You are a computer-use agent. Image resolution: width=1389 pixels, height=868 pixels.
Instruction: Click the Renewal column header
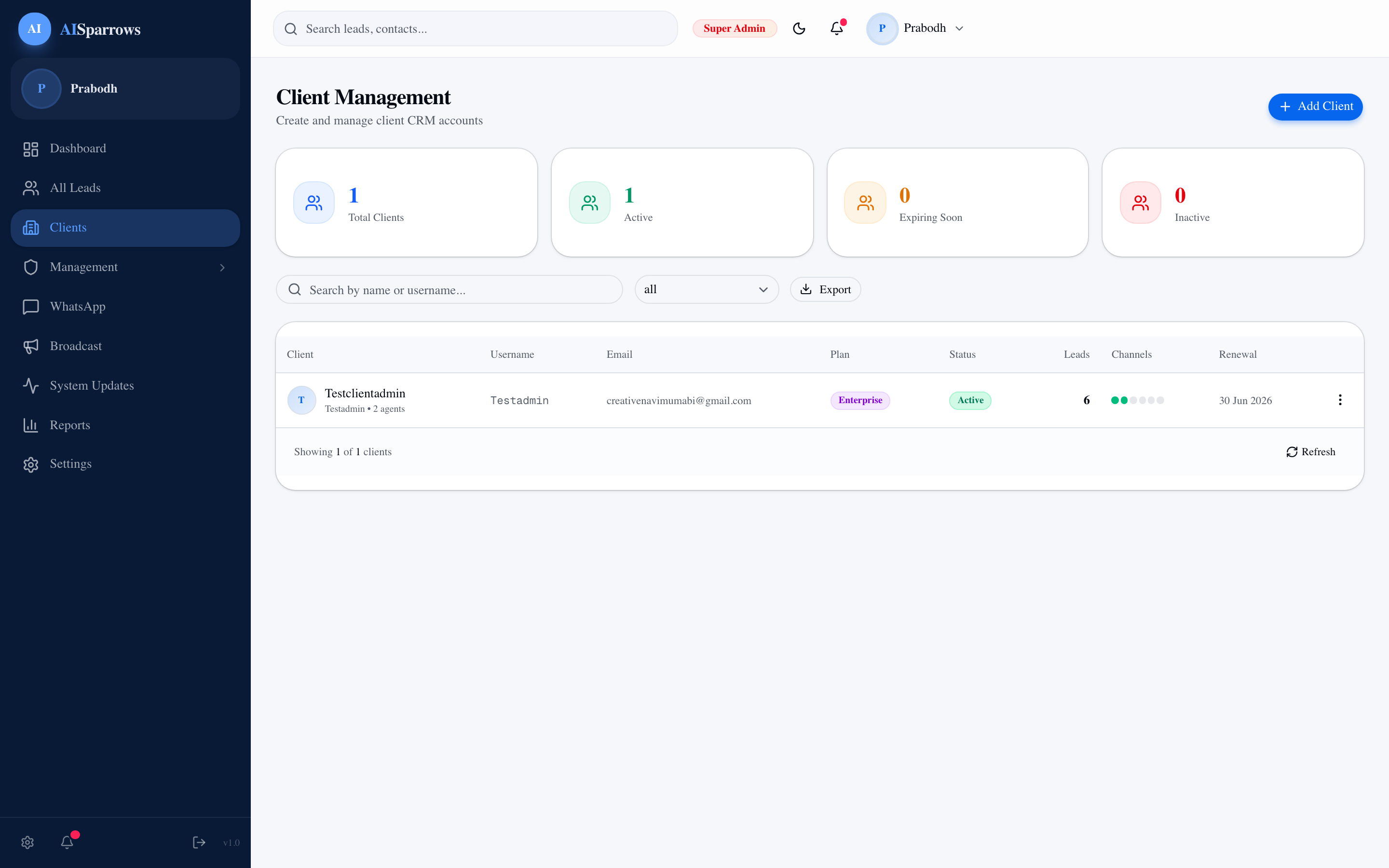click(x=1238, y=355)
